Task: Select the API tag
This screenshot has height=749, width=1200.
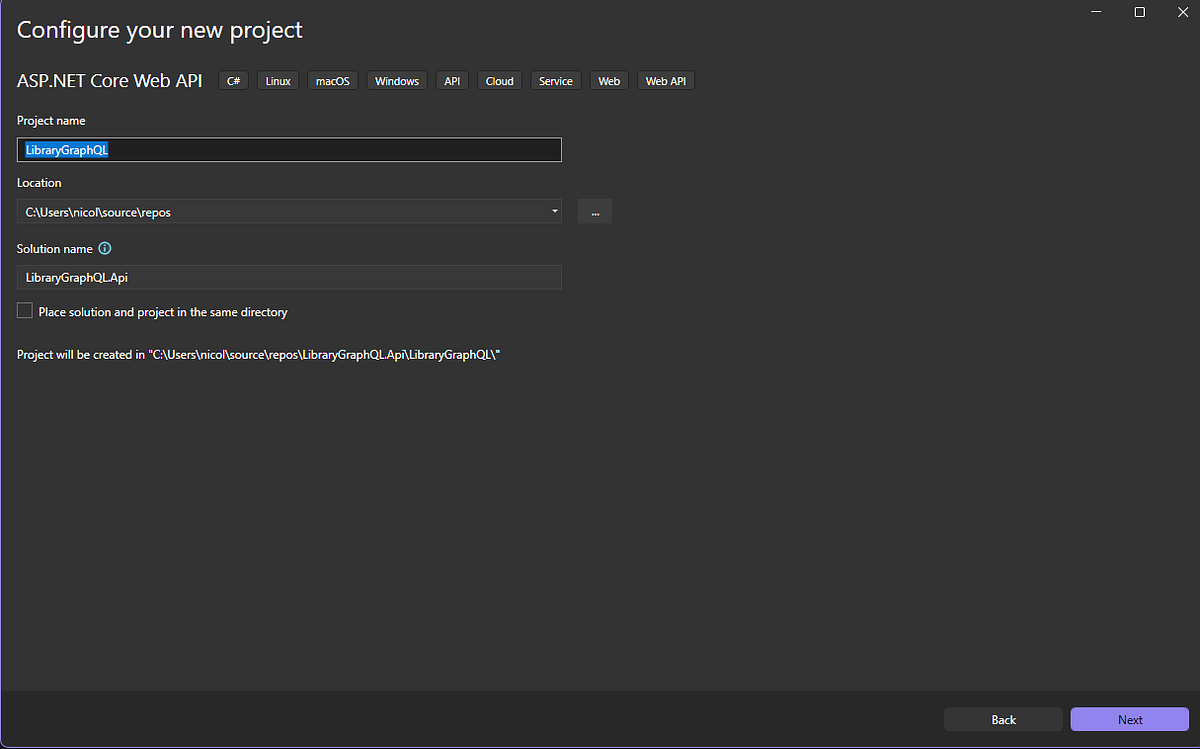Action: 451,80
